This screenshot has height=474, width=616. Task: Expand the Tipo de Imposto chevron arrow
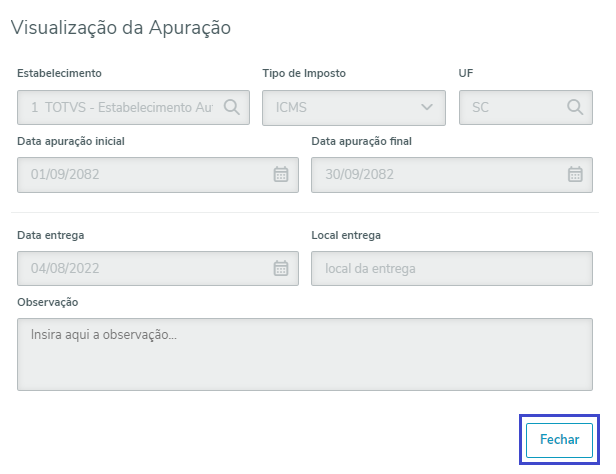click(428, 107)
